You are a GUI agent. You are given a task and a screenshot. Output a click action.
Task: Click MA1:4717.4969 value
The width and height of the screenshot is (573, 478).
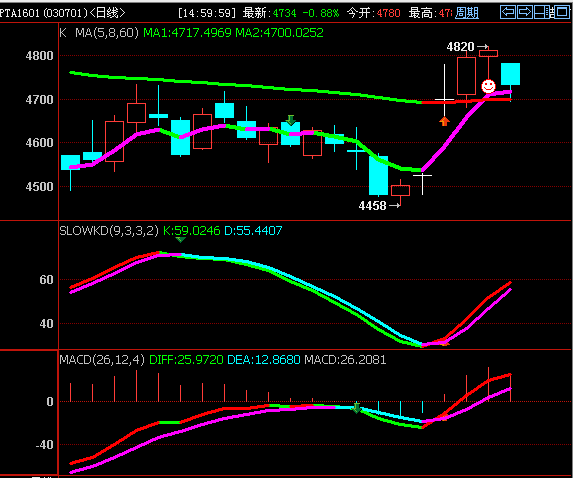(x=187, y=33)
